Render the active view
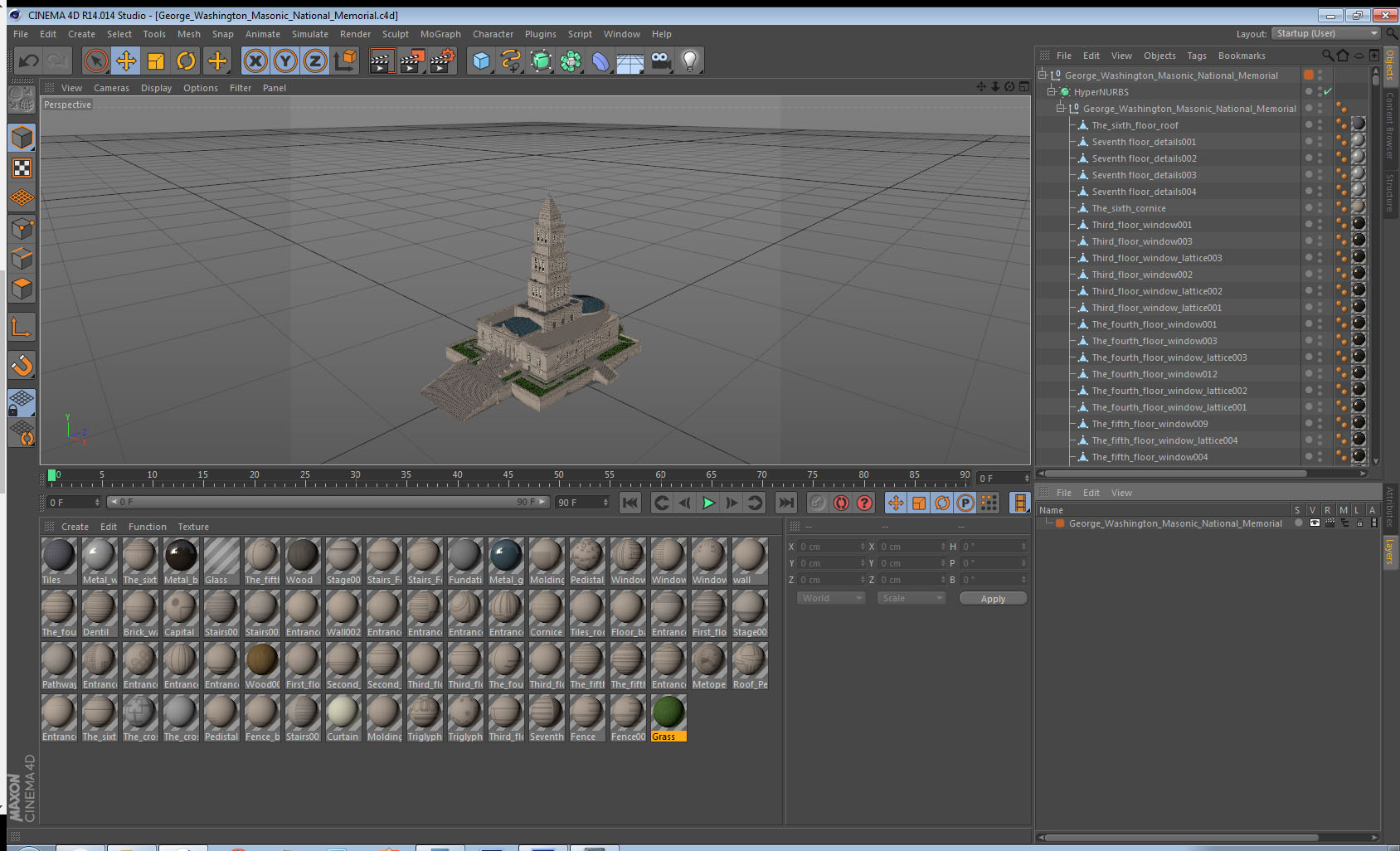 click(382, 61)
